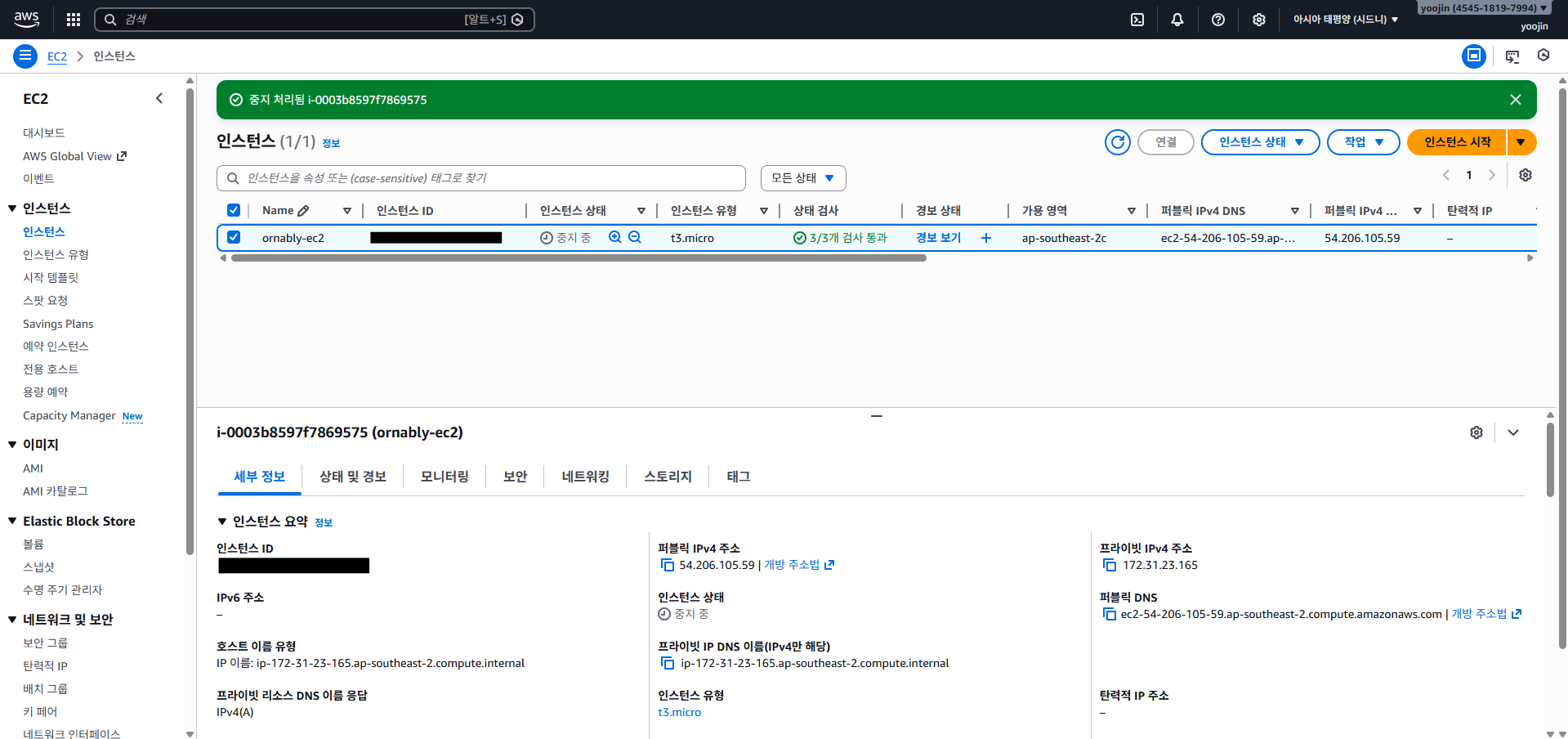This screenshot has width=1568, height=739.
Task: Open 보안 그룹 in sidebar
Action: [x=46, y=643]
